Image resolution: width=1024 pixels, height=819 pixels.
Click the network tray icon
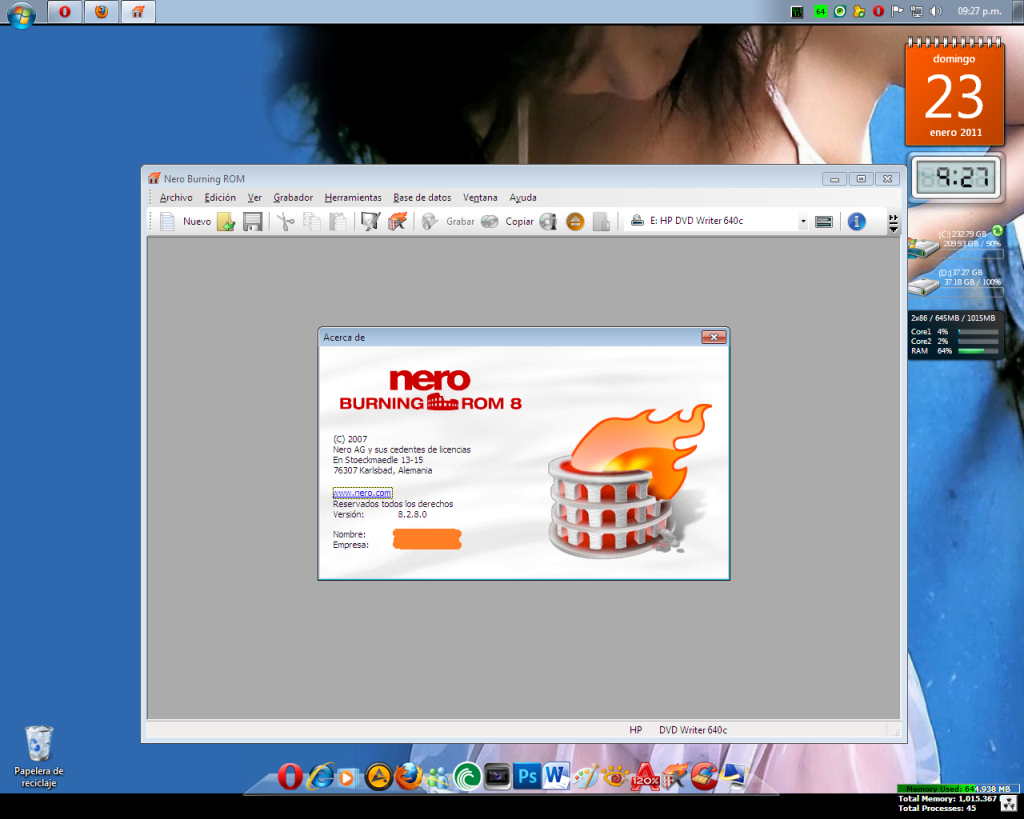point(917,11)
